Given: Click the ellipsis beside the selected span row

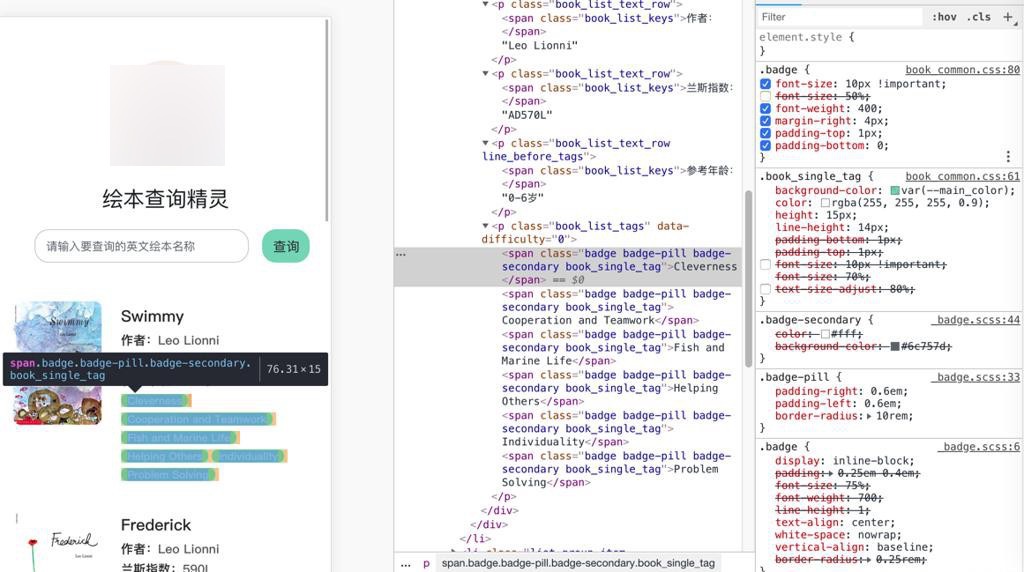Looking at the screenshot, I should click(x=401, y=254).
